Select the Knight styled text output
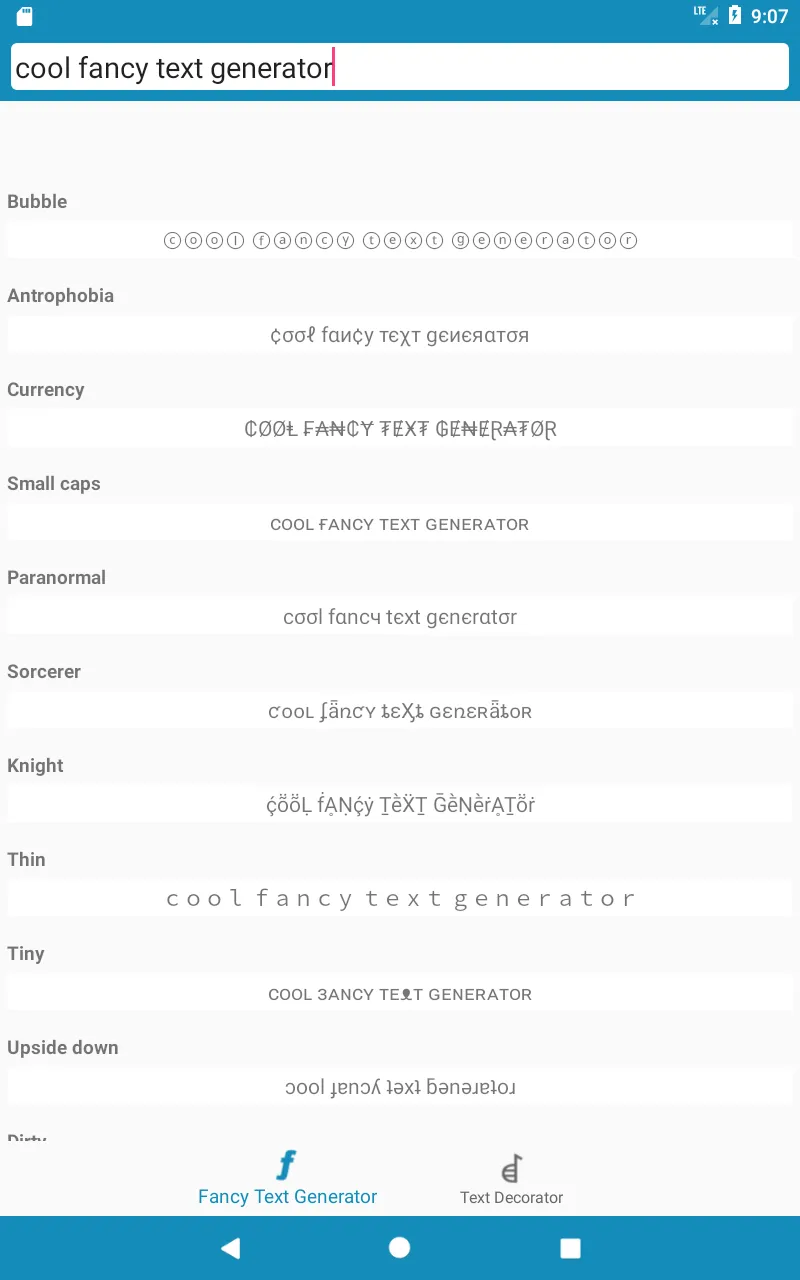The height and width of the screenshot is (1280, 800). point(400,805)
